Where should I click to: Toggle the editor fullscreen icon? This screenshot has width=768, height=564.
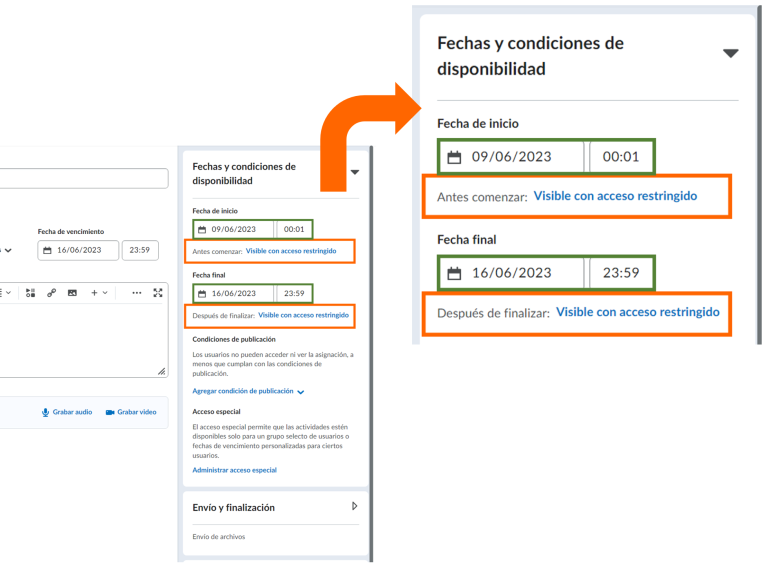tap(157, 293)
